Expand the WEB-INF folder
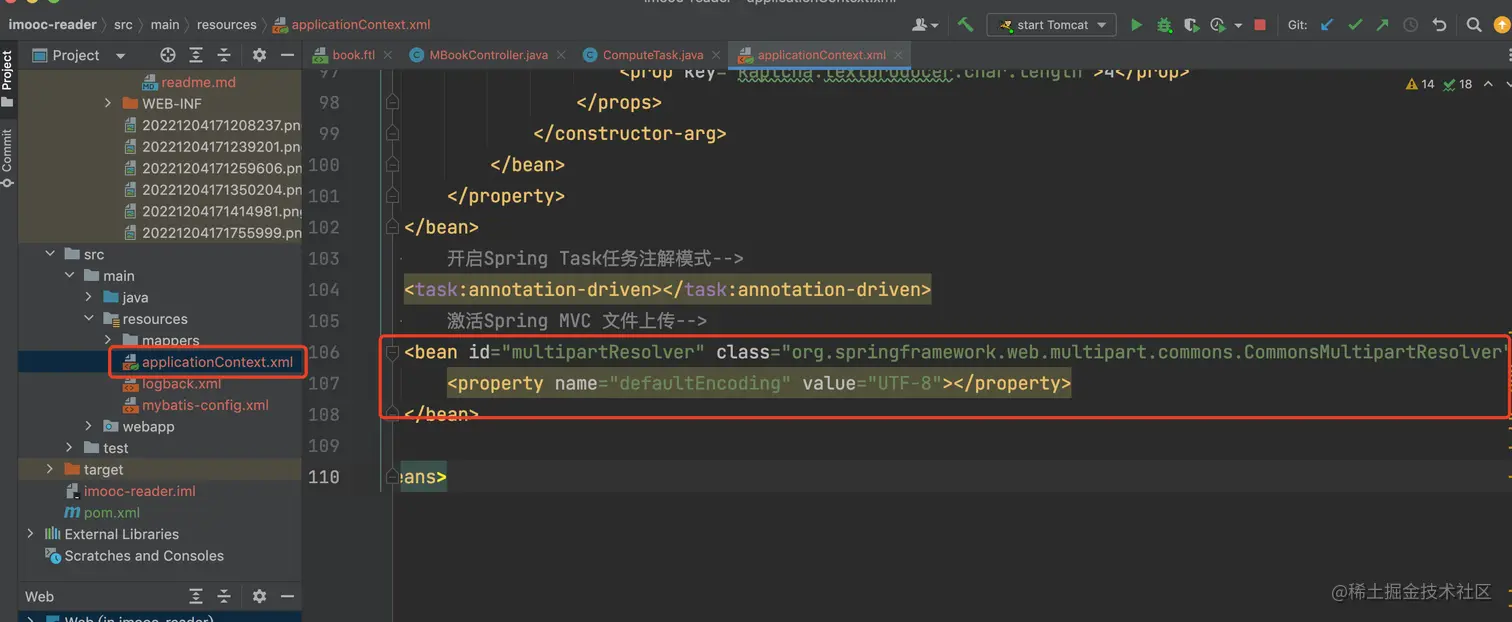The height and width of the screenshot is (622, 1512). (108, 103)
